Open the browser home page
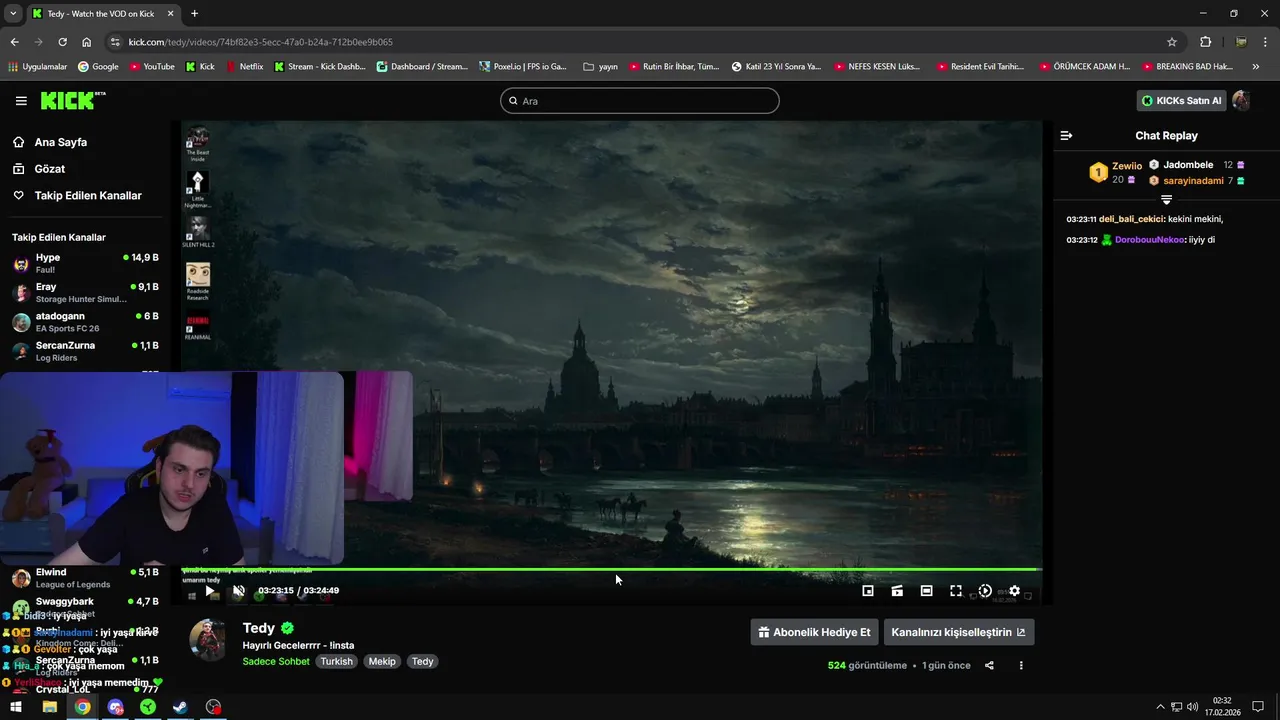This screenshot has width=1280, height=720. [86, 42]
